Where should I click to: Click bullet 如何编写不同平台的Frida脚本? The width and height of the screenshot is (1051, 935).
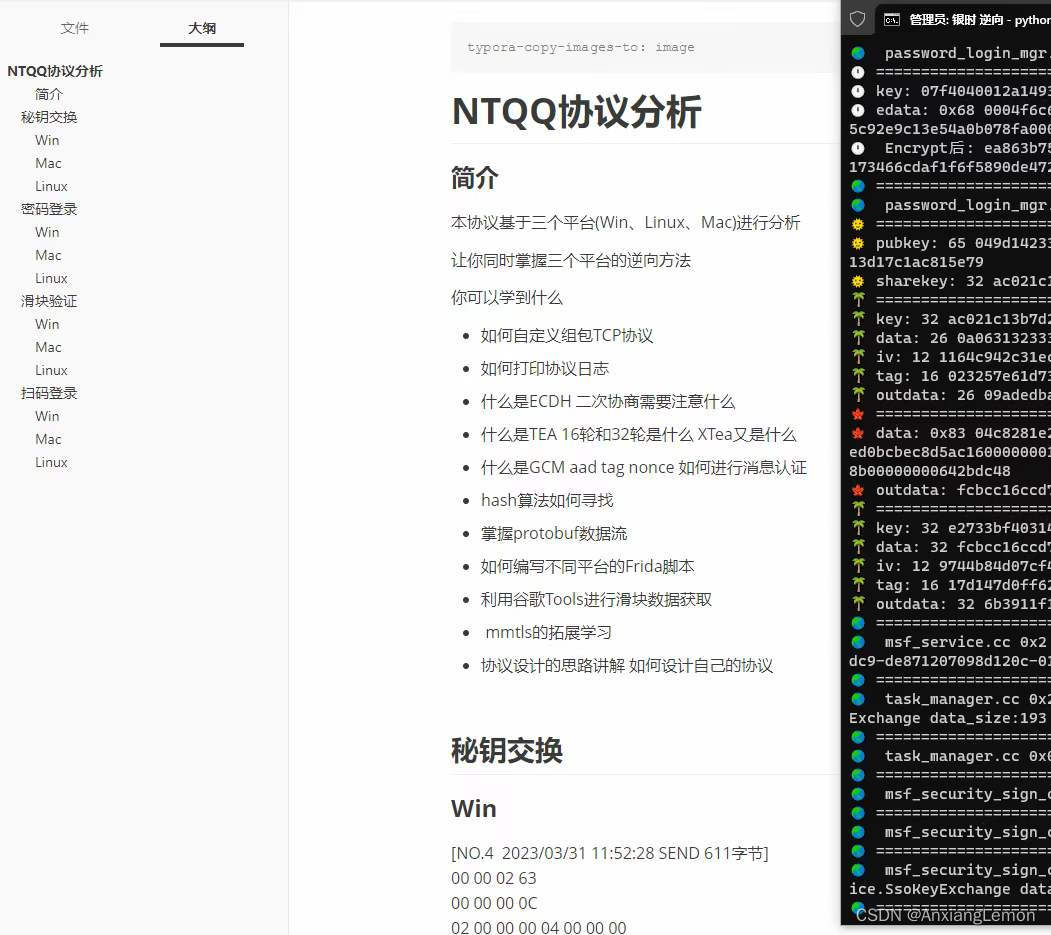[587, 566]
